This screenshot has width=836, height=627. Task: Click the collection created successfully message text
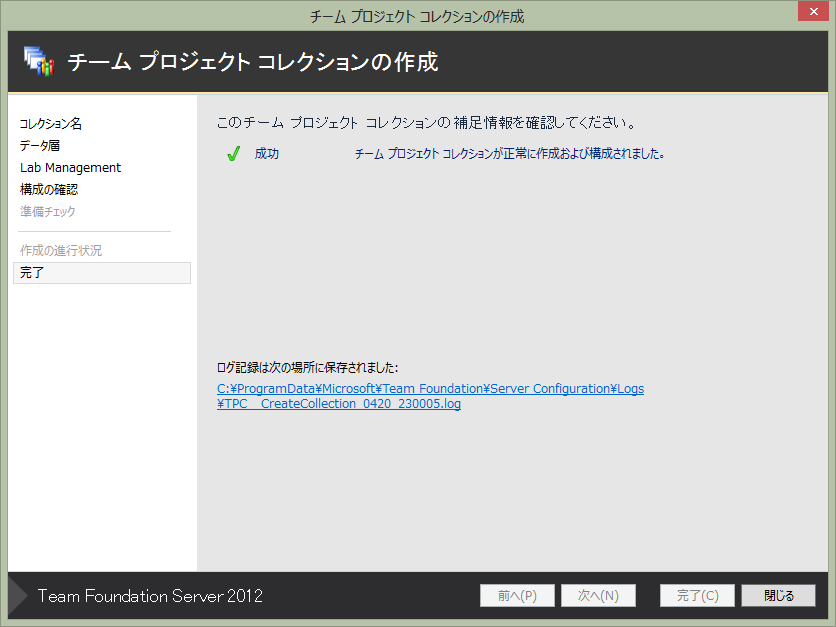point(510,154)
